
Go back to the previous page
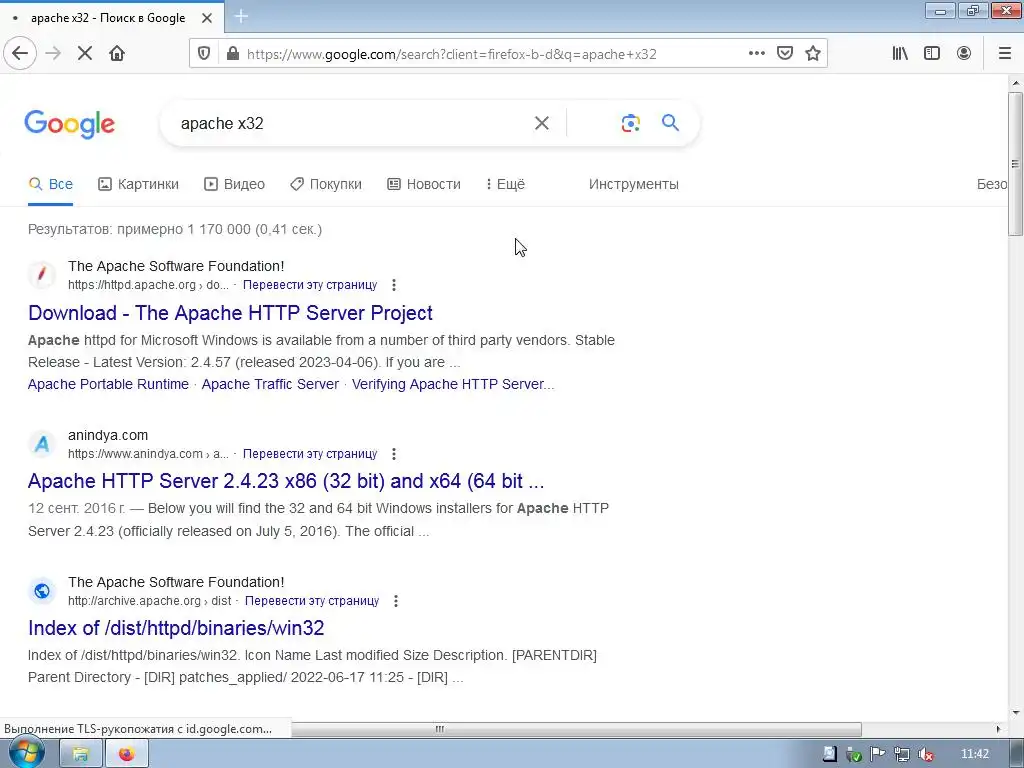tap(20, 54)
